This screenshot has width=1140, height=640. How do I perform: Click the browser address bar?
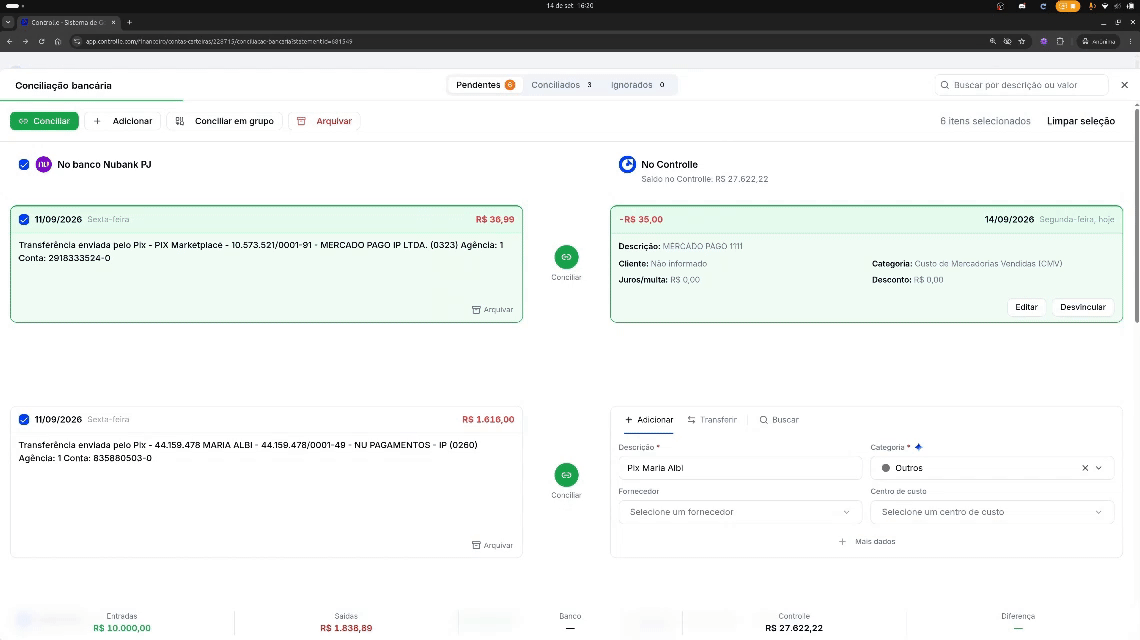point(529,41)
